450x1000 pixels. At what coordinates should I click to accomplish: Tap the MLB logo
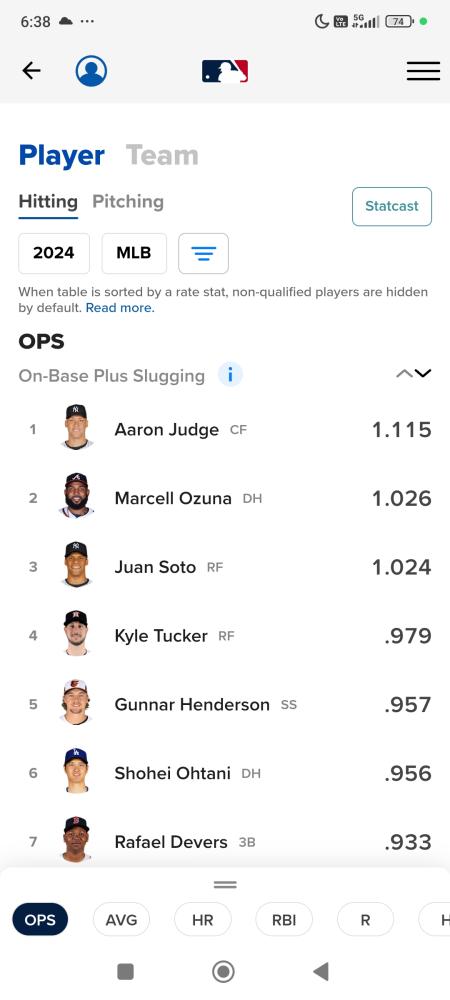pos(225,71)
